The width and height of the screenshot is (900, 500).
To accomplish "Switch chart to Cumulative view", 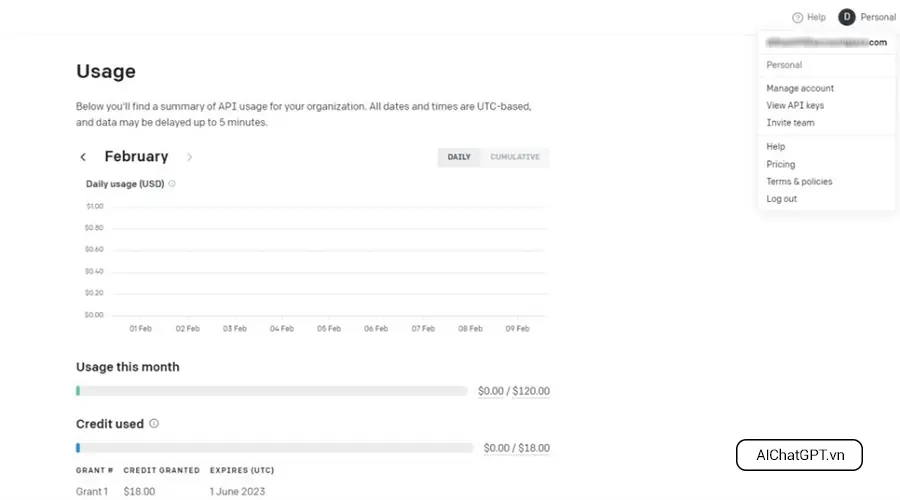I will pyautogui.click(x=515, y=157).
